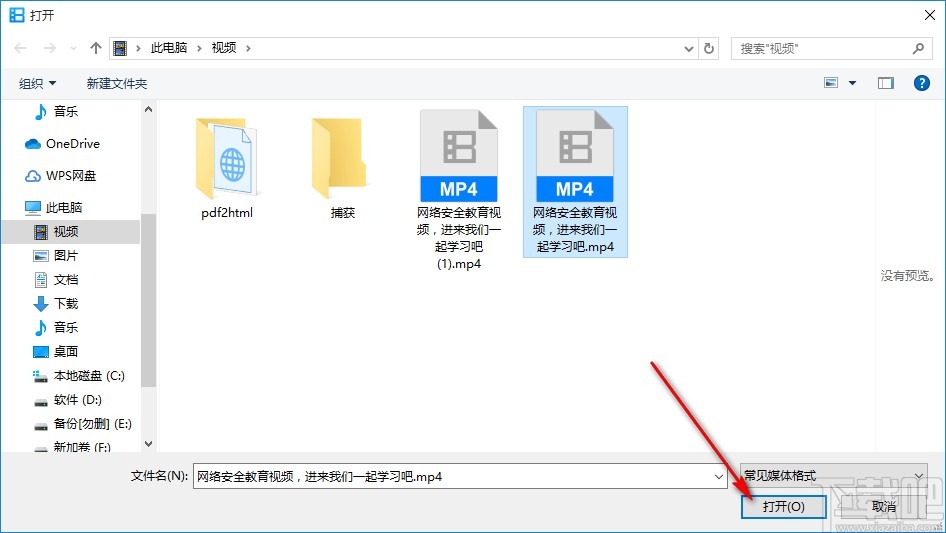Select 视频 in the address breadcrumb
The image size is (946, 533).
click(x=224, y=48)
